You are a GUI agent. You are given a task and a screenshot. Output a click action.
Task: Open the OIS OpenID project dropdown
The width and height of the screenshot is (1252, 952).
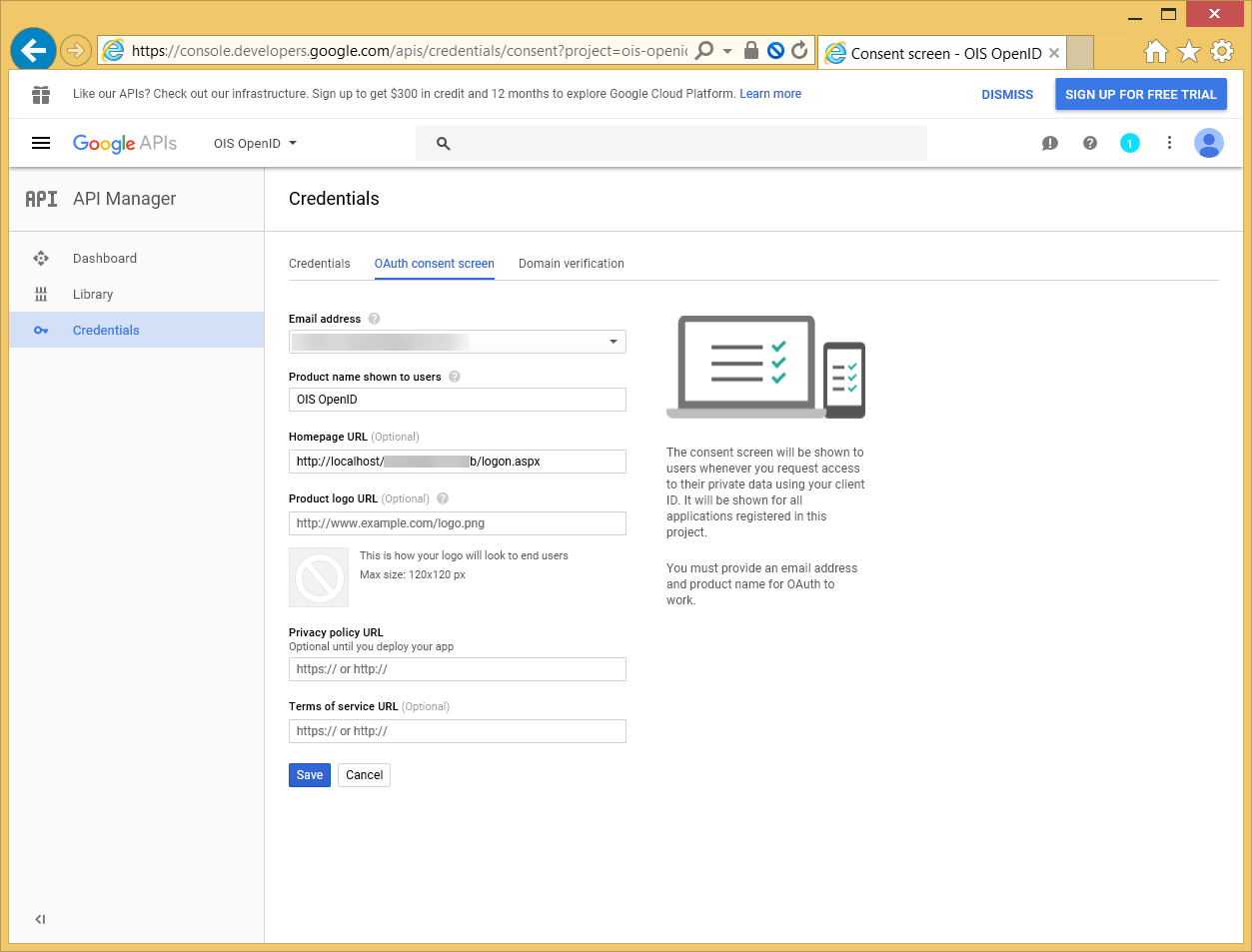[256, 143]
